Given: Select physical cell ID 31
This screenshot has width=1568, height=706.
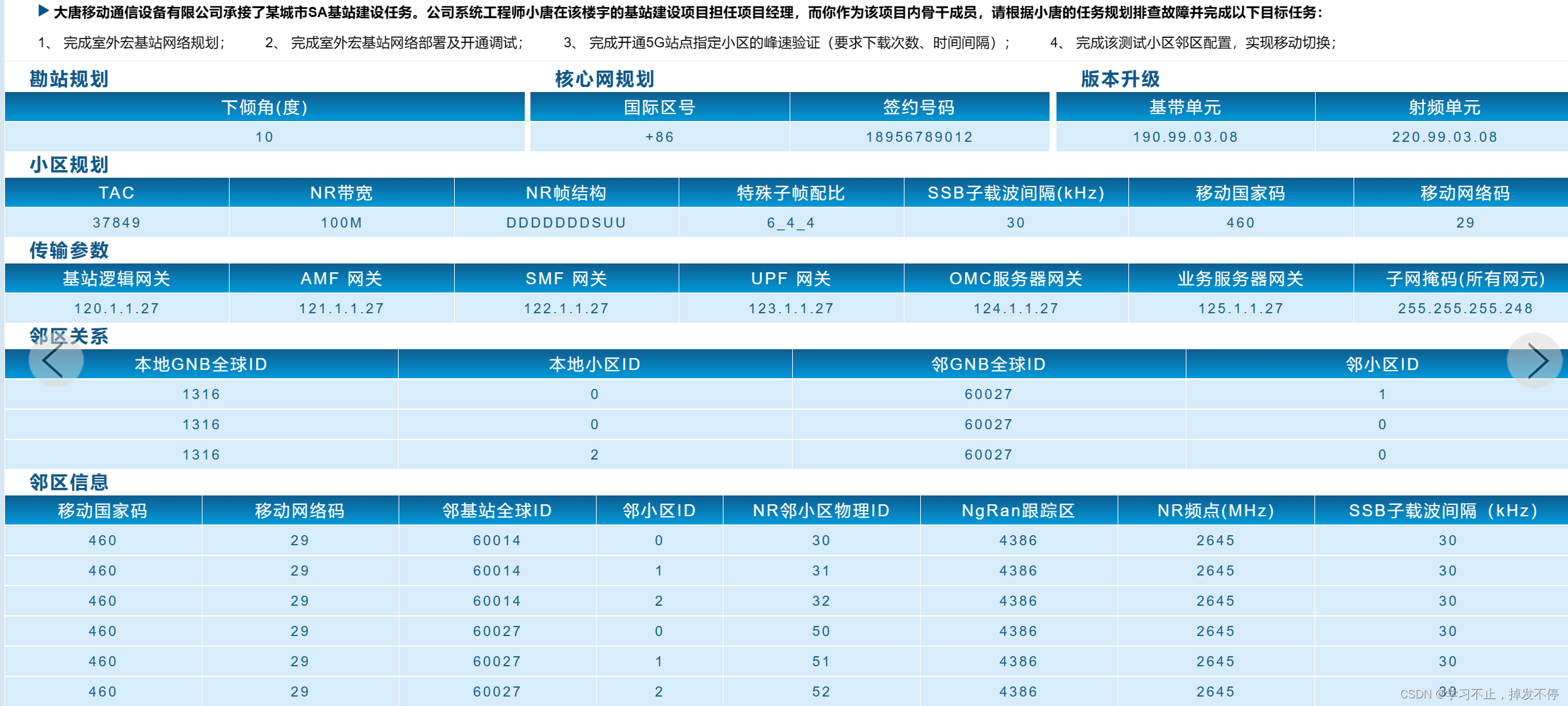Looking at the screenshot, I should coord(821,570).
